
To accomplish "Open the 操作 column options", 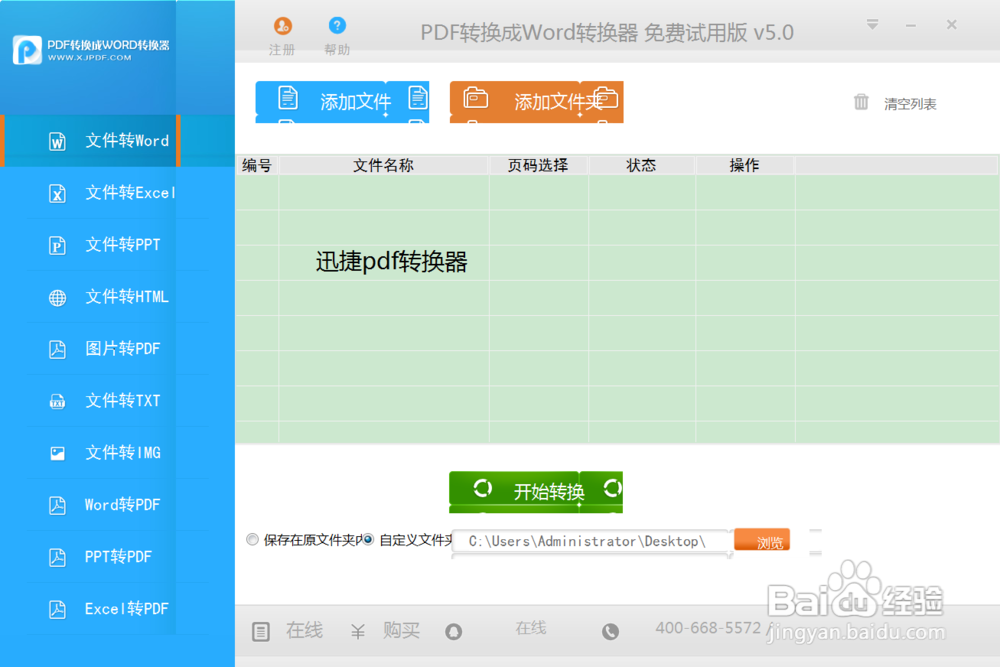I will [x=745, y=164].
